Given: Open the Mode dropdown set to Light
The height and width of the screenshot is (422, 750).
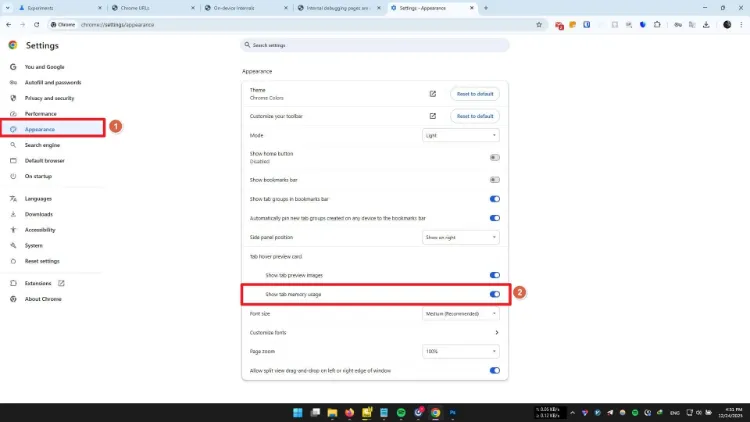Looking at the screenshot, I should click(x=461, y=135).
